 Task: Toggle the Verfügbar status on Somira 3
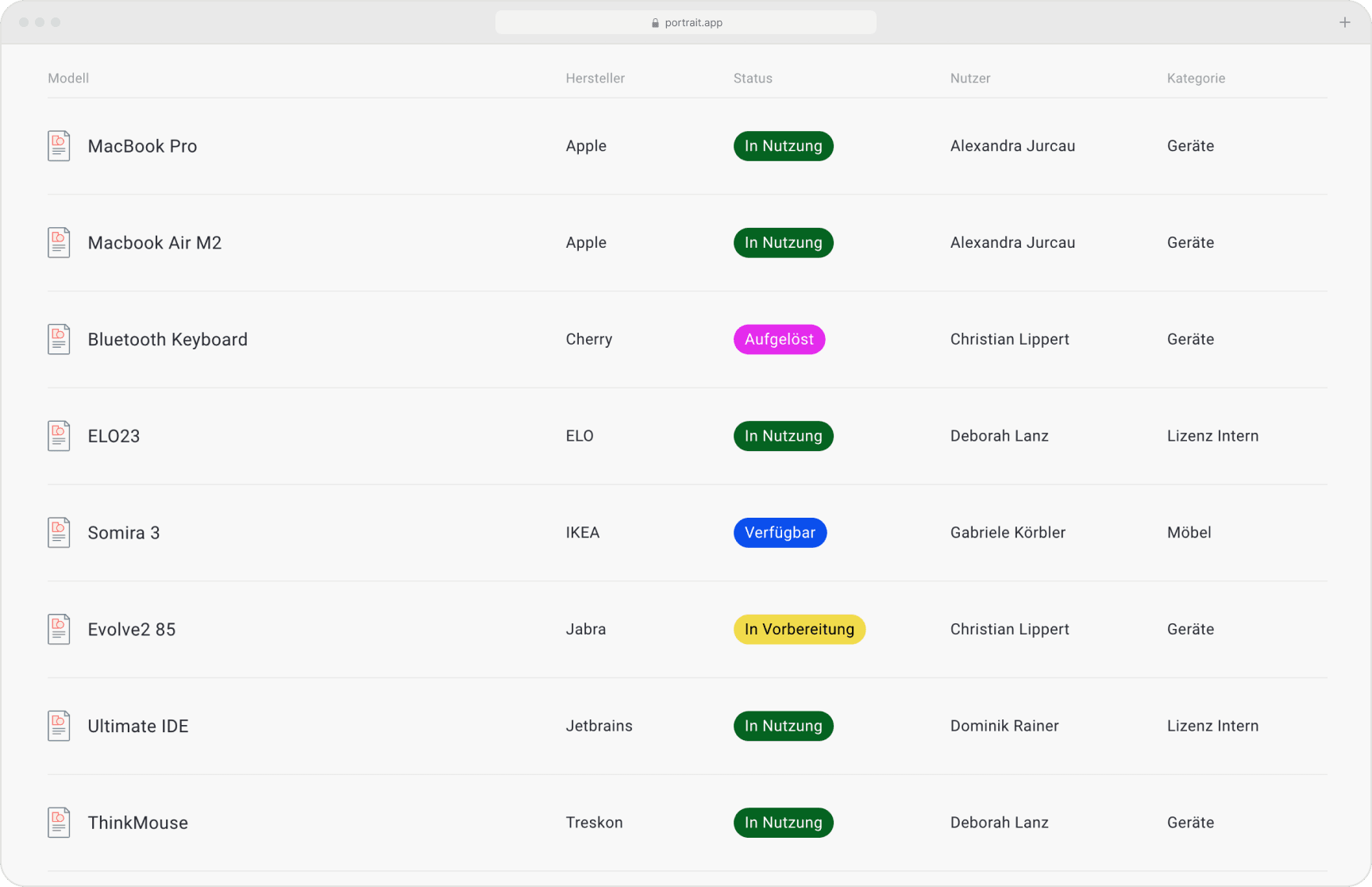click(780, 533)
